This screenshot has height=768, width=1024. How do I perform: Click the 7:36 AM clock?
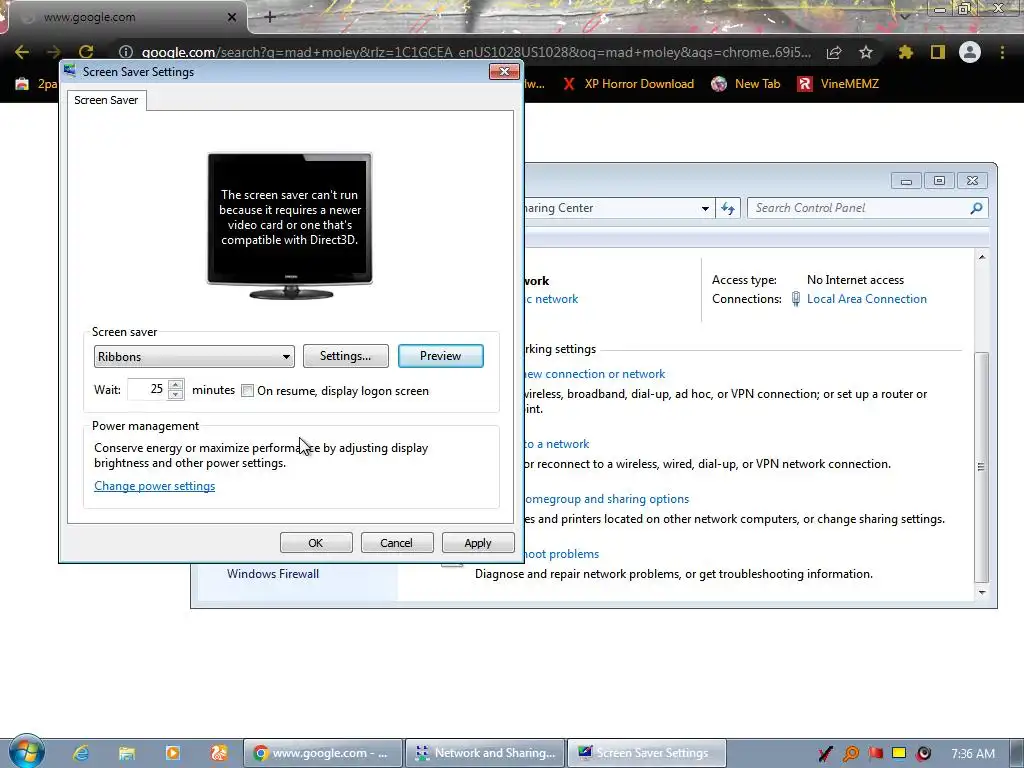point(973,754)
